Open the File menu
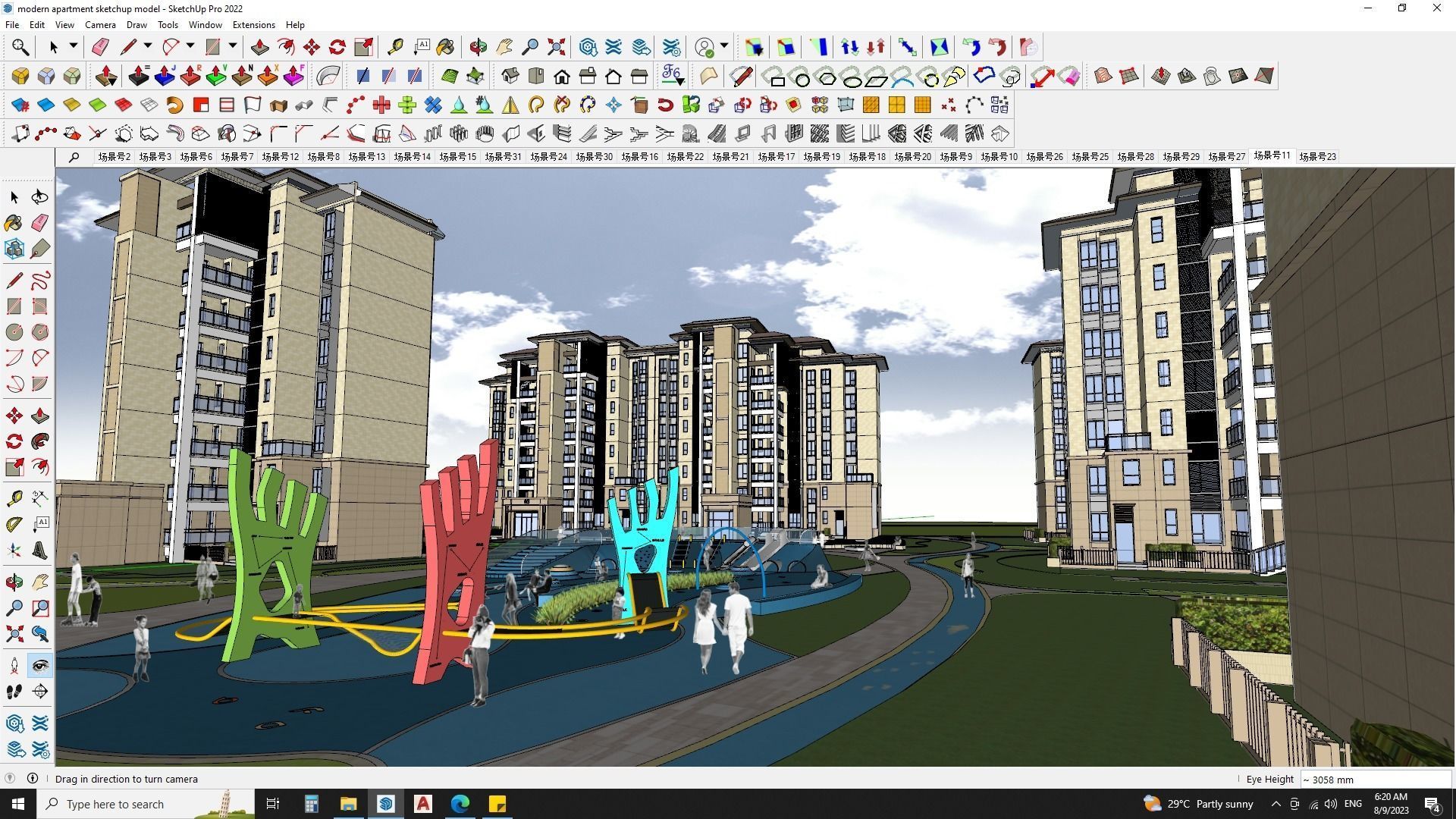The width and height of the screenshot is (1456, 819). pos(12,25)
